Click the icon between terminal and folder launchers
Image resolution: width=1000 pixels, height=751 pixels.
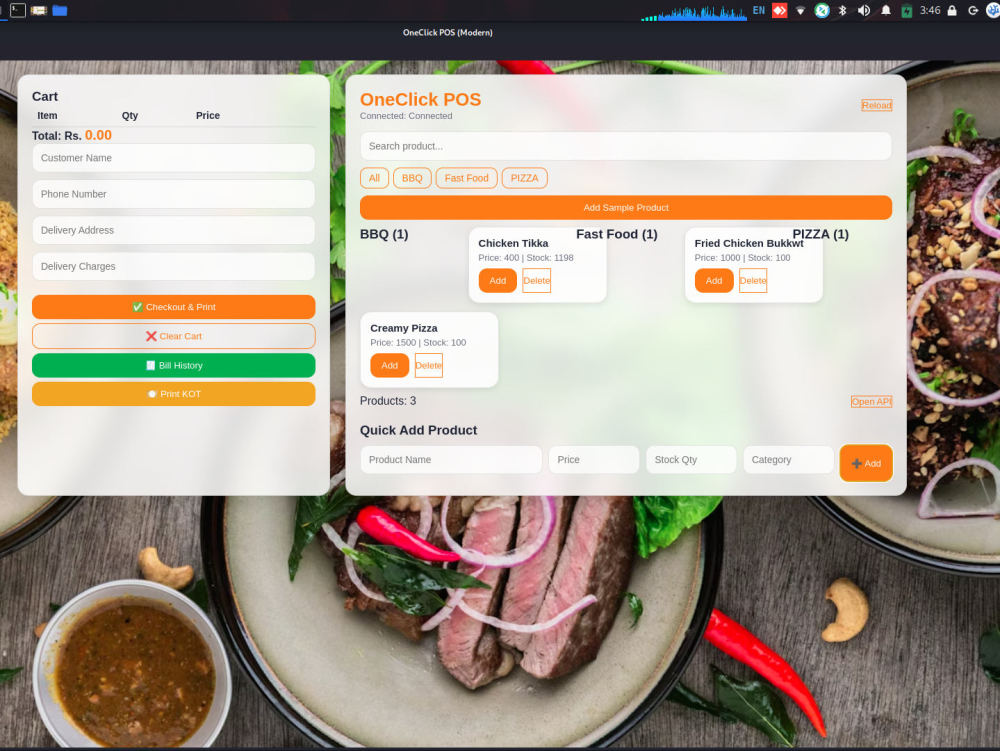pyautogui.click(x=39, y=10)
